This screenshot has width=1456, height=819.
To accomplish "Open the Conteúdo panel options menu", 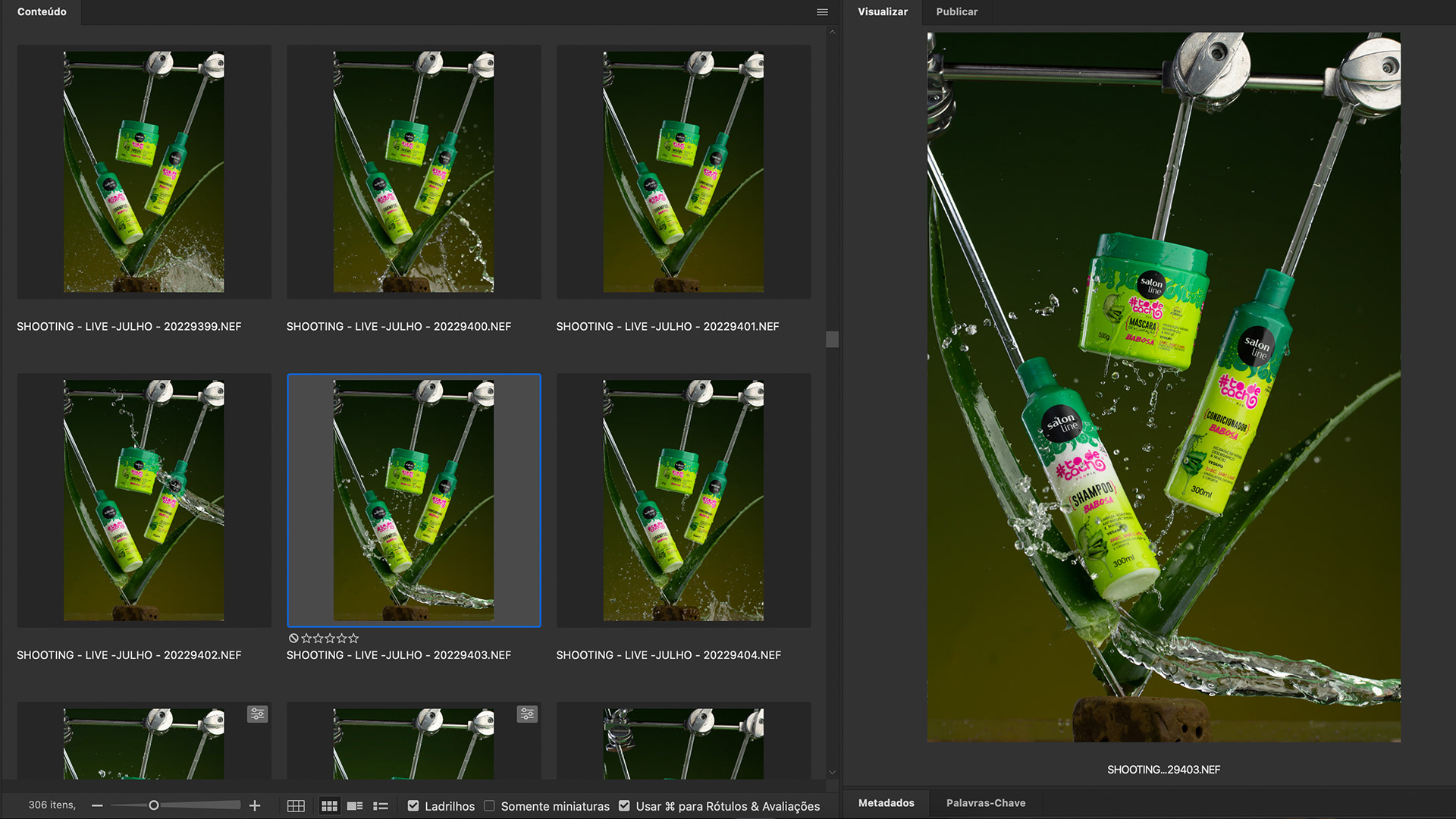I will tap(822, 12).
